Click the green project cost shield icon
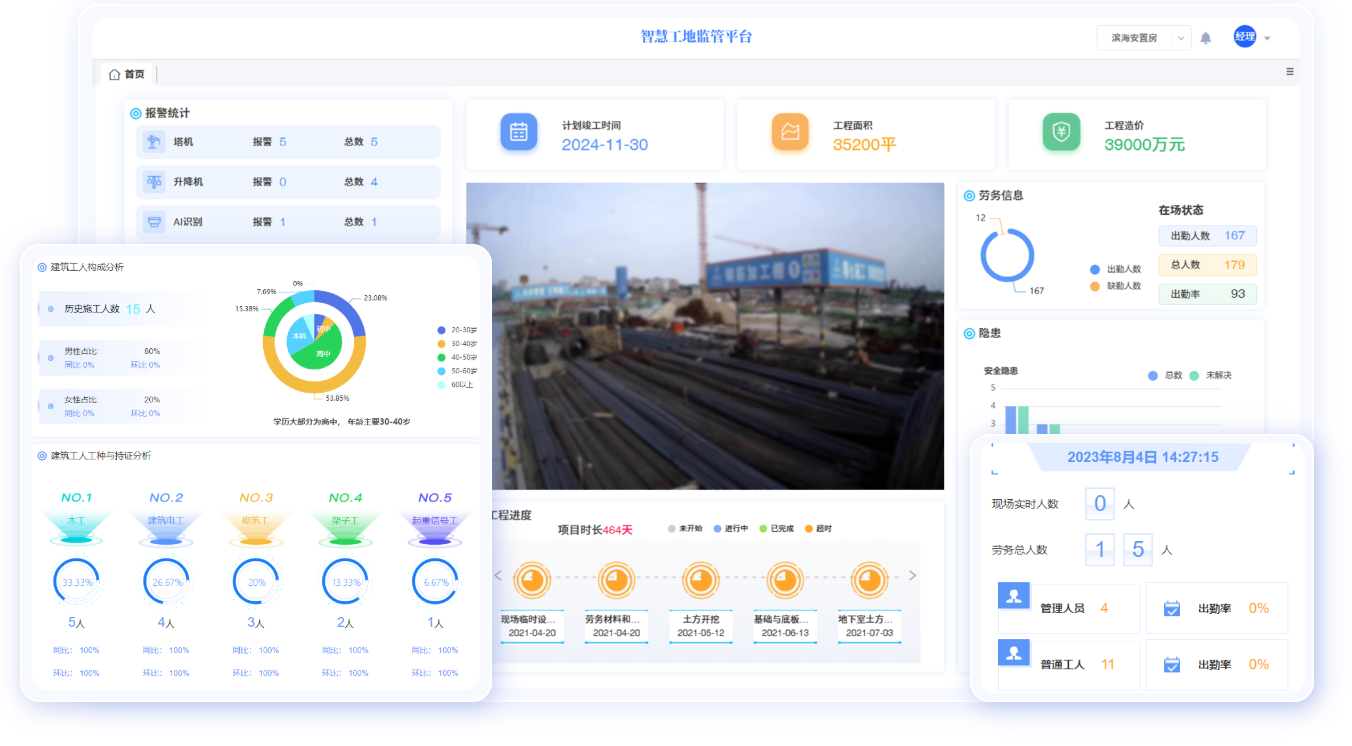This screenshot has width=1352, height=746. 1061,132
